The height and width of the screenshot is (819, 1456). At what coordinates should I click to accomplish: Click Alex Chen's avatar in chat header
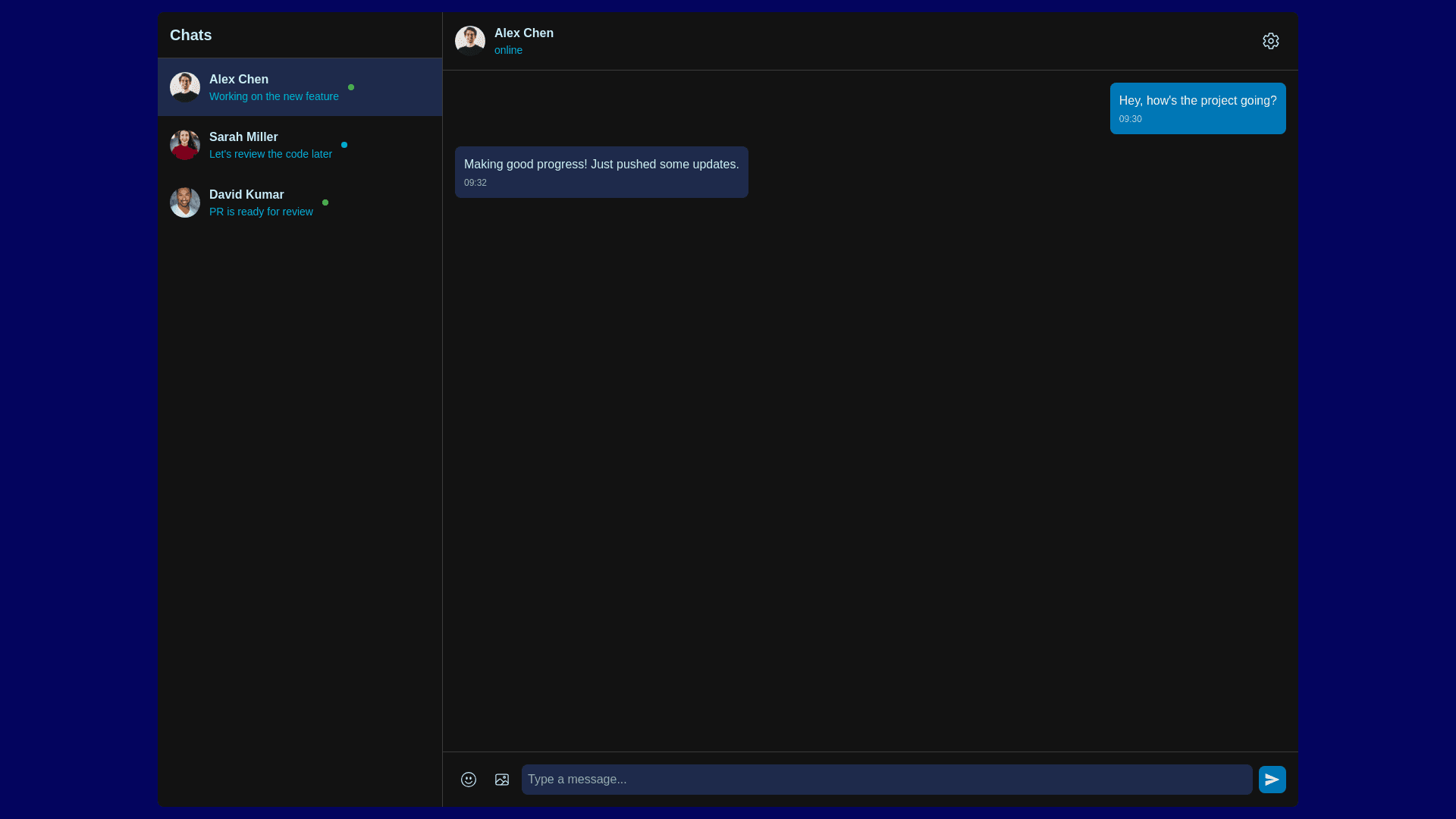pos(470,41)
